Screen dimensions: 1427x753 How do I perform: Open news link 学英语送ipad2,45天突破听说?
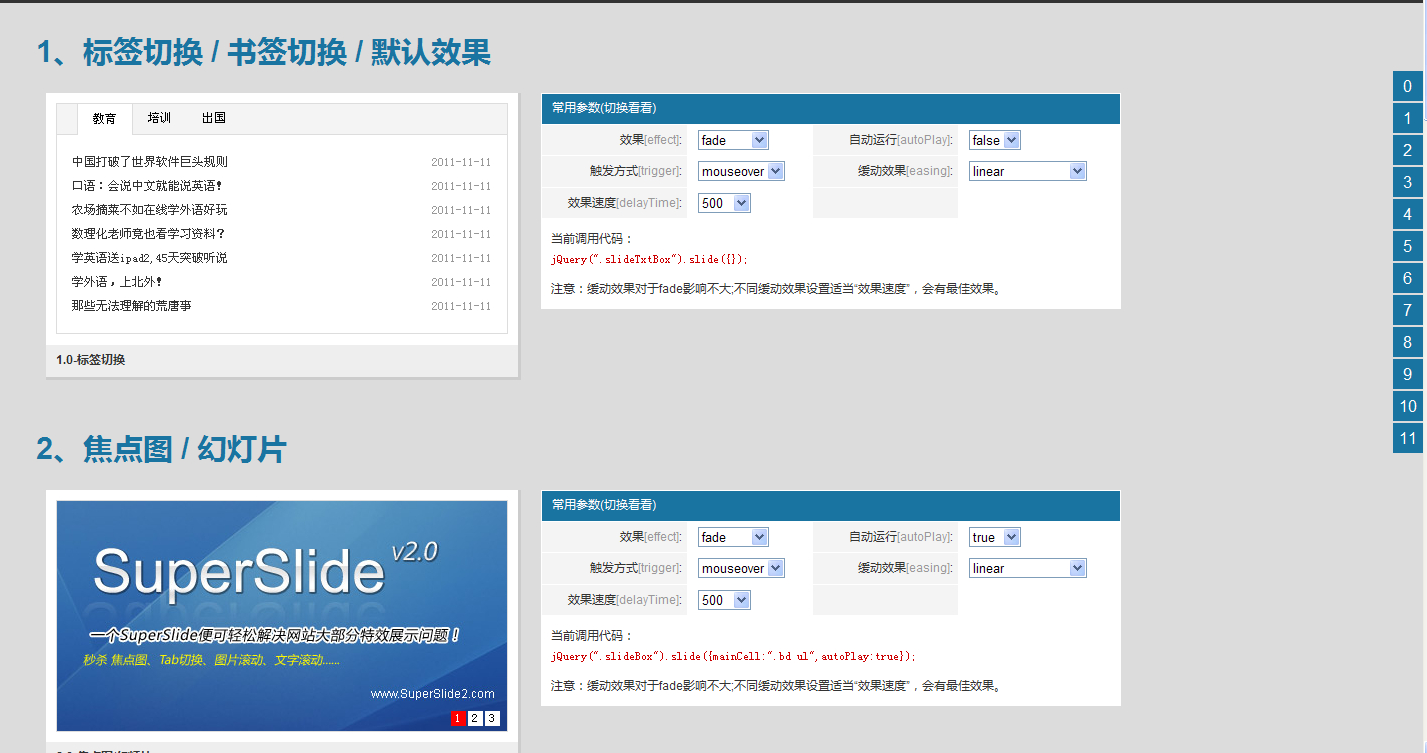150,258
